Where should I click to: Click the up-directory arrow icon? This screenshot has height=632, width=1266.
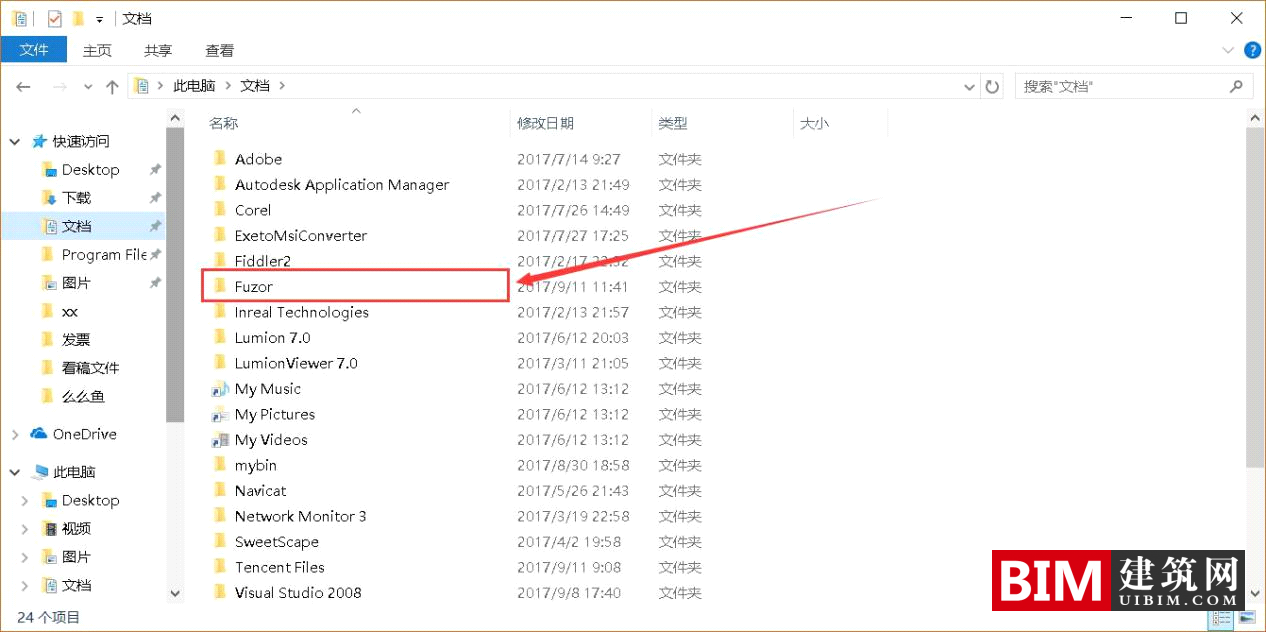[112, 87]
